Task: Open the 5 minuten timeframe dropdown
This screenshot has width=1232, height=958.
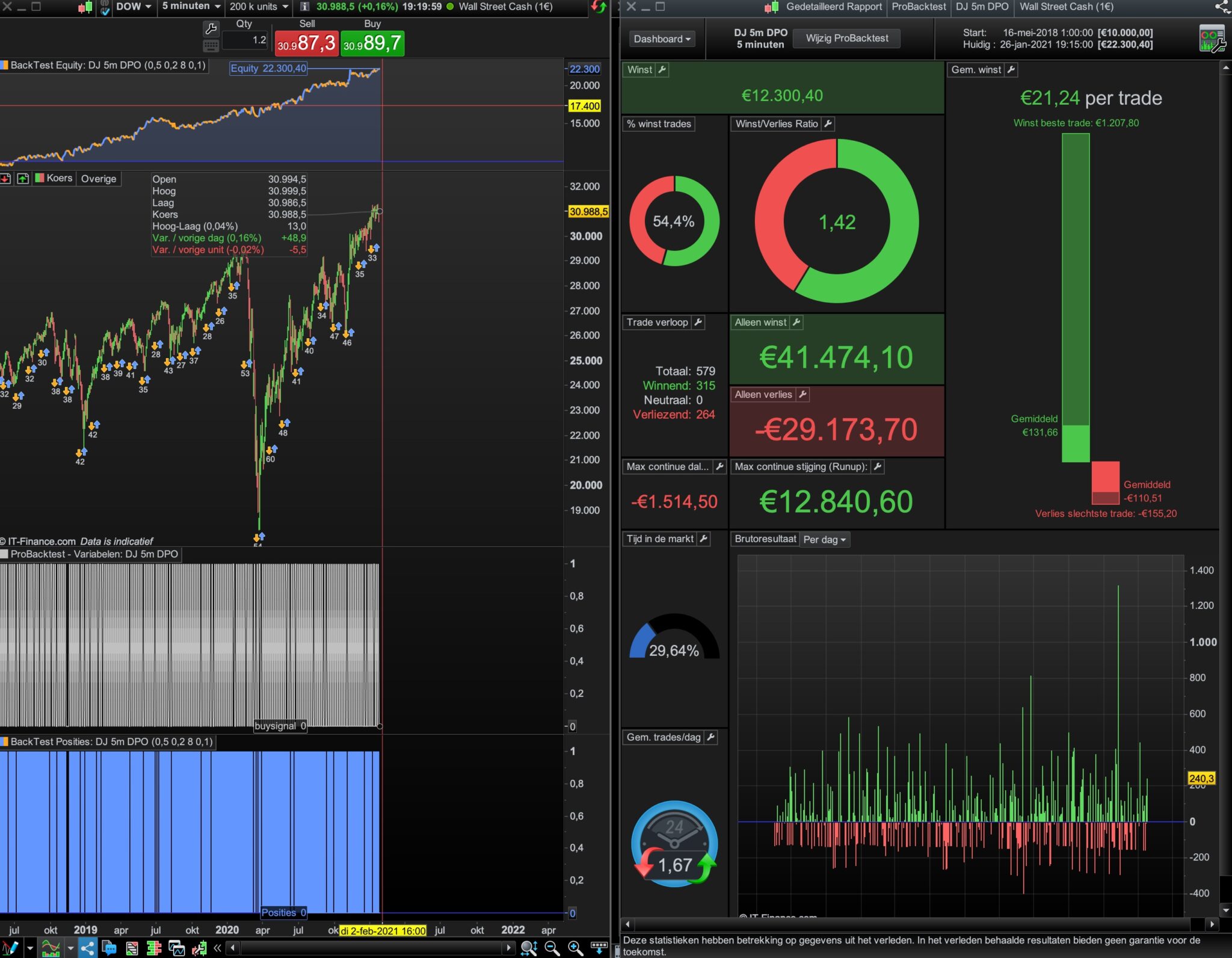Action: (x=191, y=7)
